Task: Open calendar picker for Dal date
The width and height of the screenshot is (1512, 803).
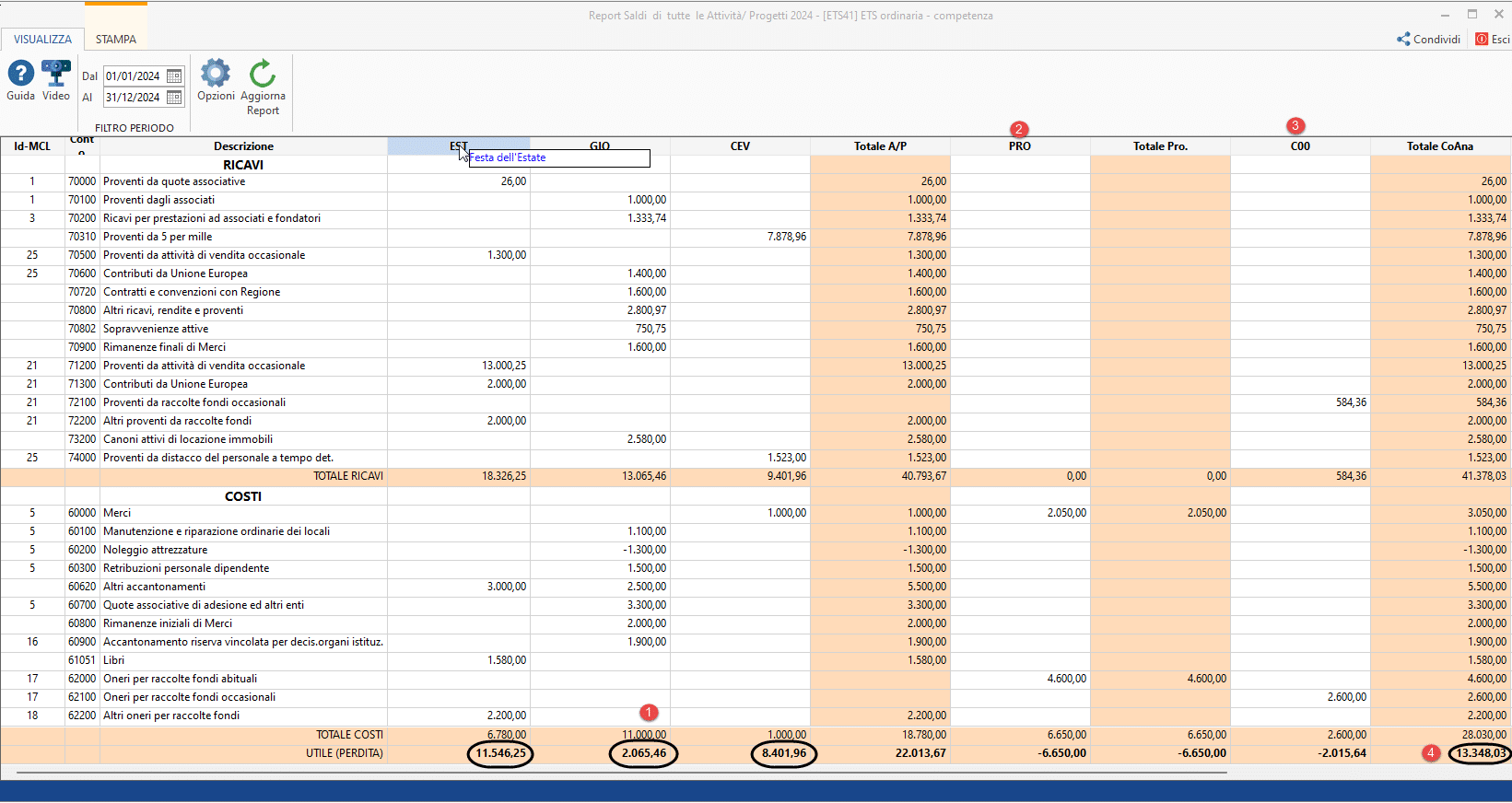Action: pos(174,76)
